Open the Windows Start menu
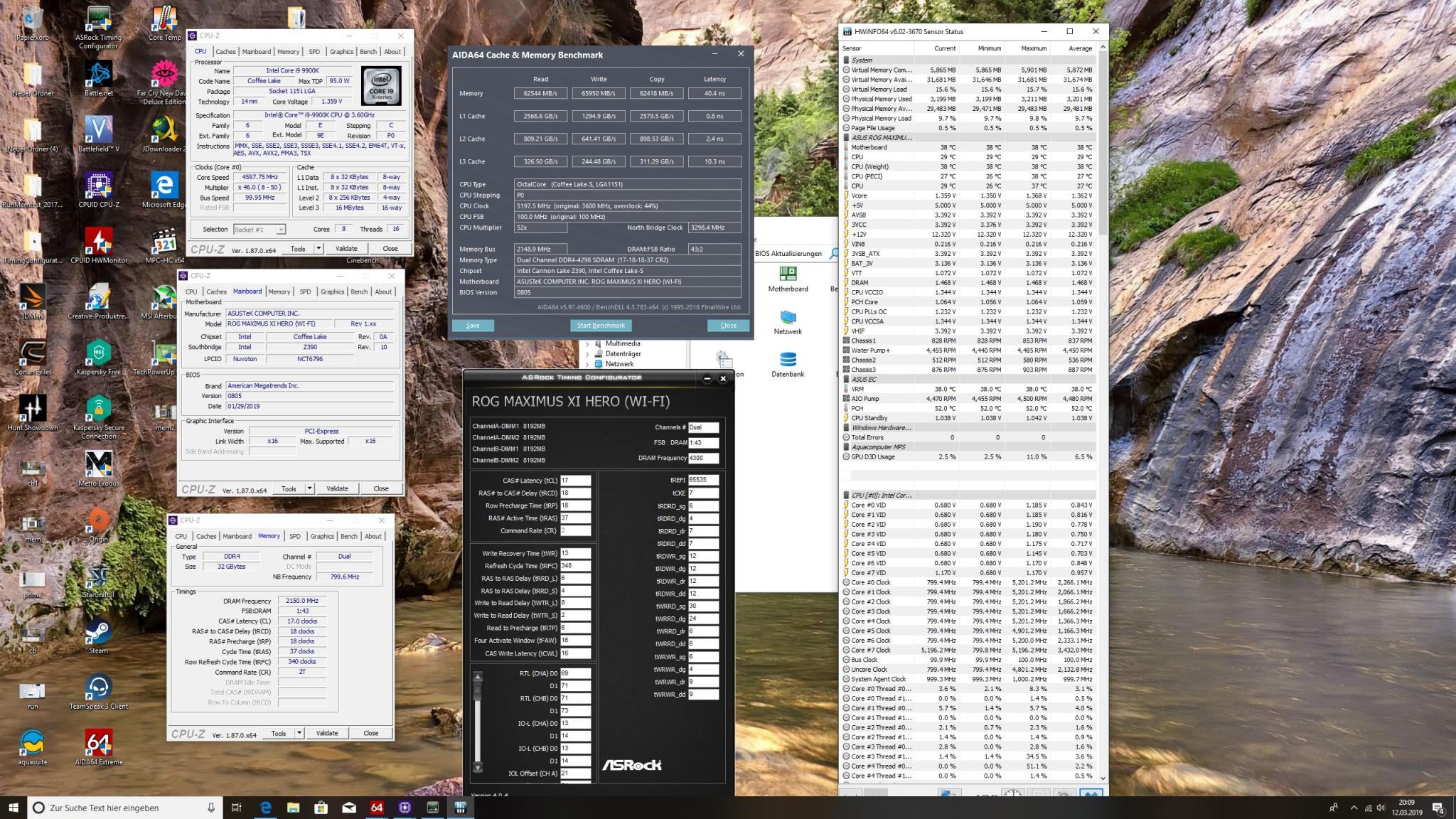 click(14, 808)
